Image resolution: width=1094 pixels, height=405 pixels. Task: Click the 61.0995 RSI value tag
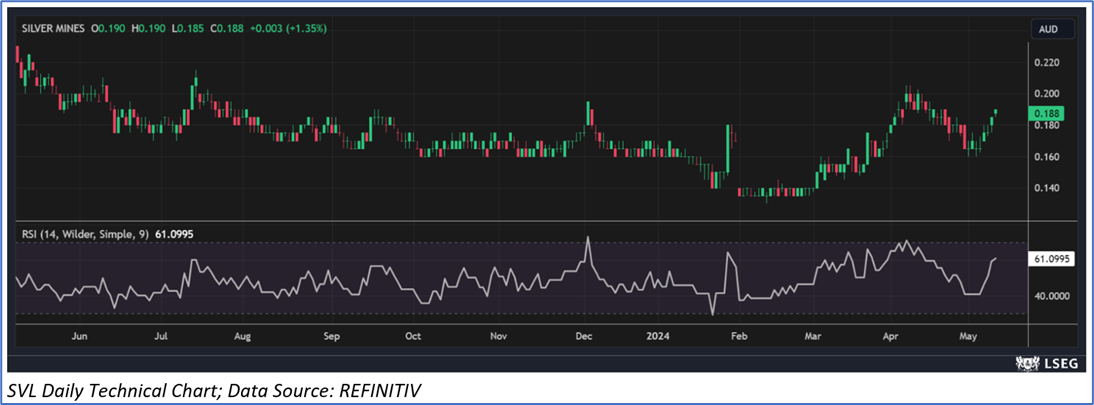click(1053, 259)
